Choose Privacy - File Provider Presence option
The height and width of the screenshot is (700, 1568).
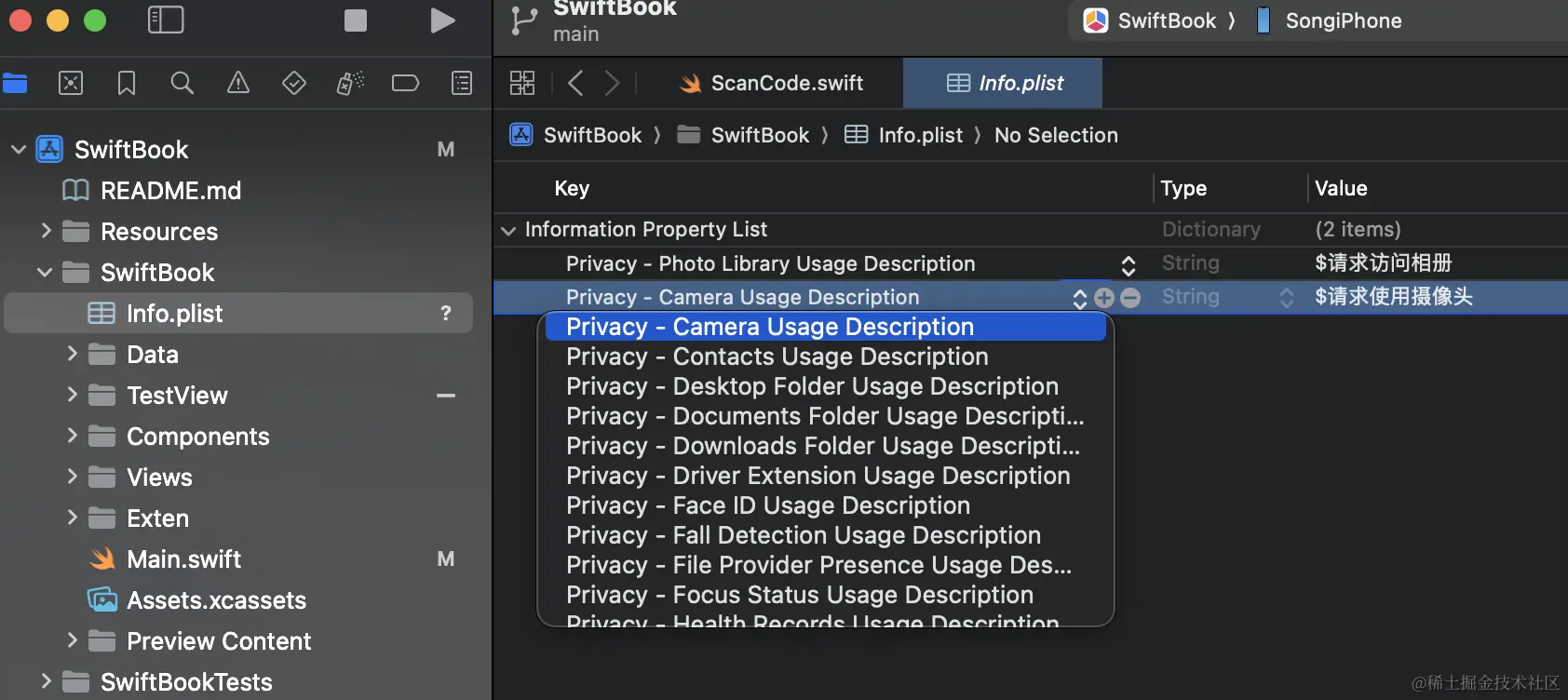[x=826, y=565]
